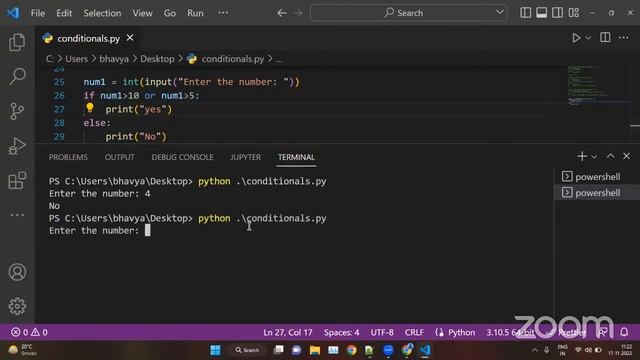Open the Explorer view in activity bar

[17, 42]
